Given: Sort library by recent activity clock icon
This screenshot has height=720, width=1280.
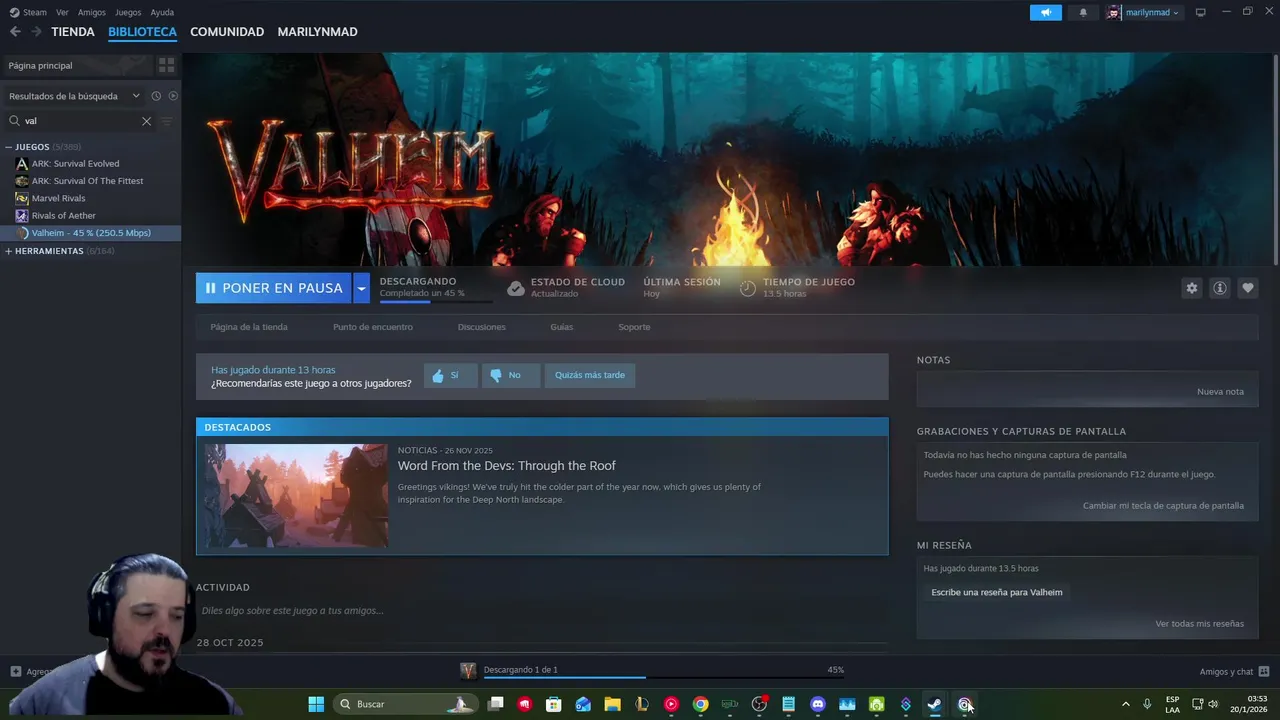Looking at the screenshot, I should pyautogui.click(x=156, y=96).
